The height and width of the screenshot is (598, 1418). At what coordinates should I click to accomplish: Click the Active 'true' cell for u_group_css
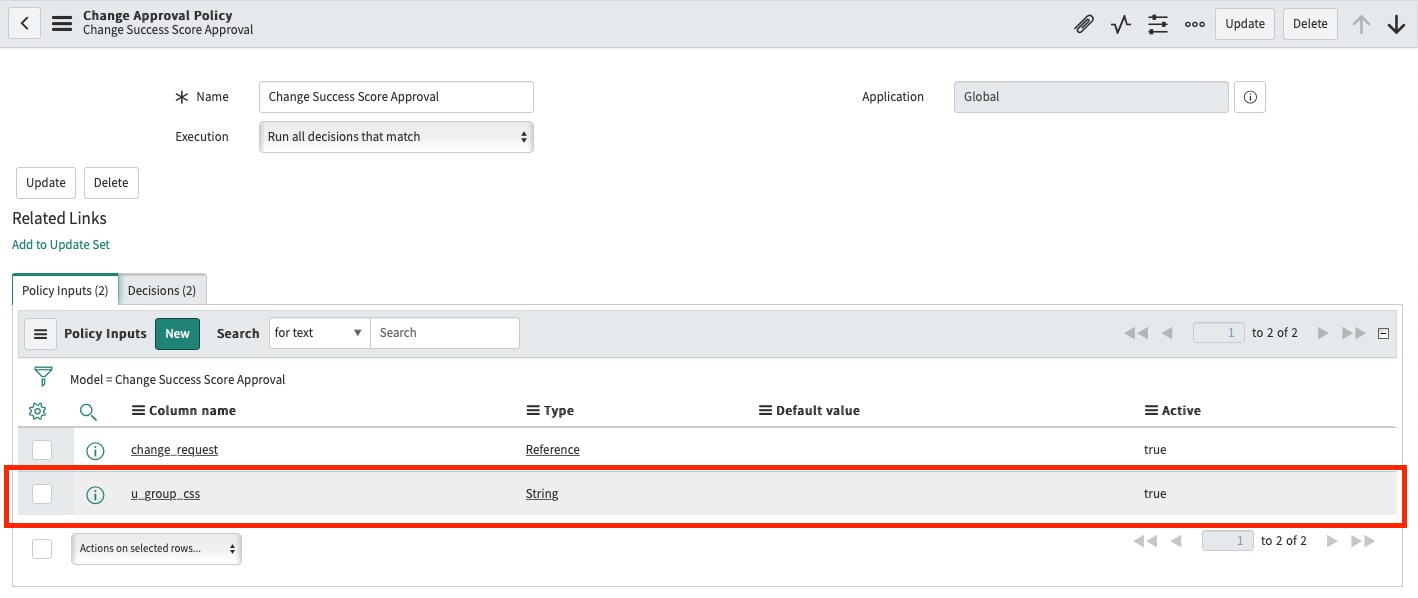pos(1155,494)
